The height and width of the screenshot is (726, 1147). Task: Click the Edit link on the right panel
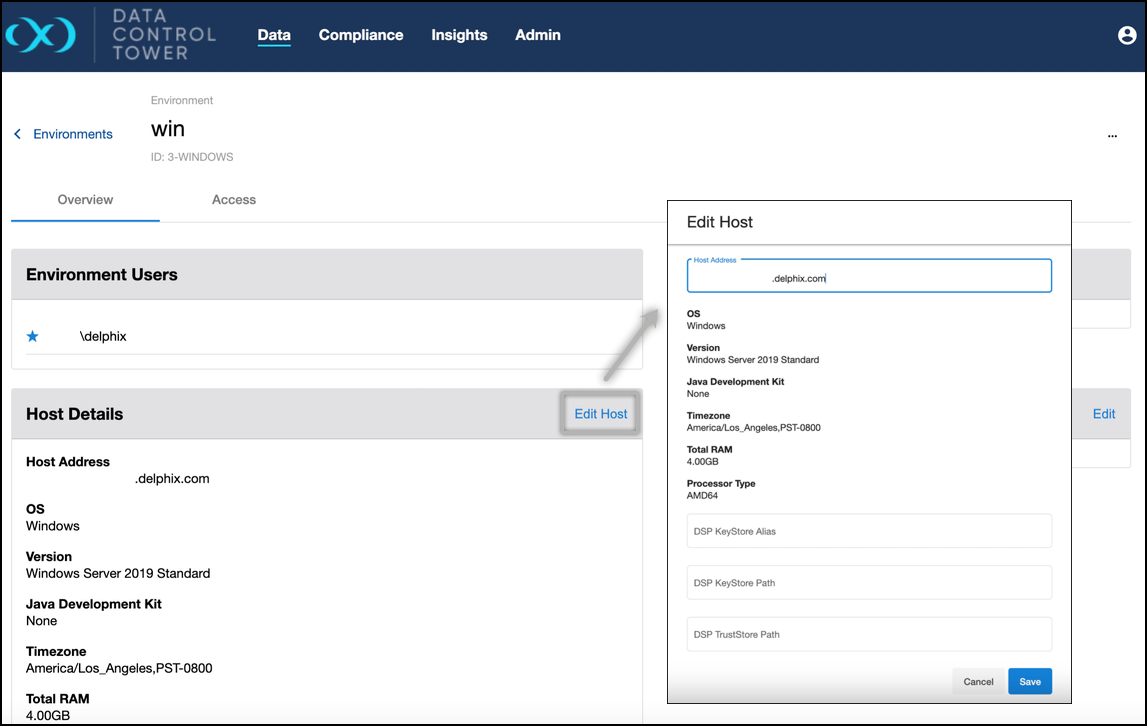1104,414
